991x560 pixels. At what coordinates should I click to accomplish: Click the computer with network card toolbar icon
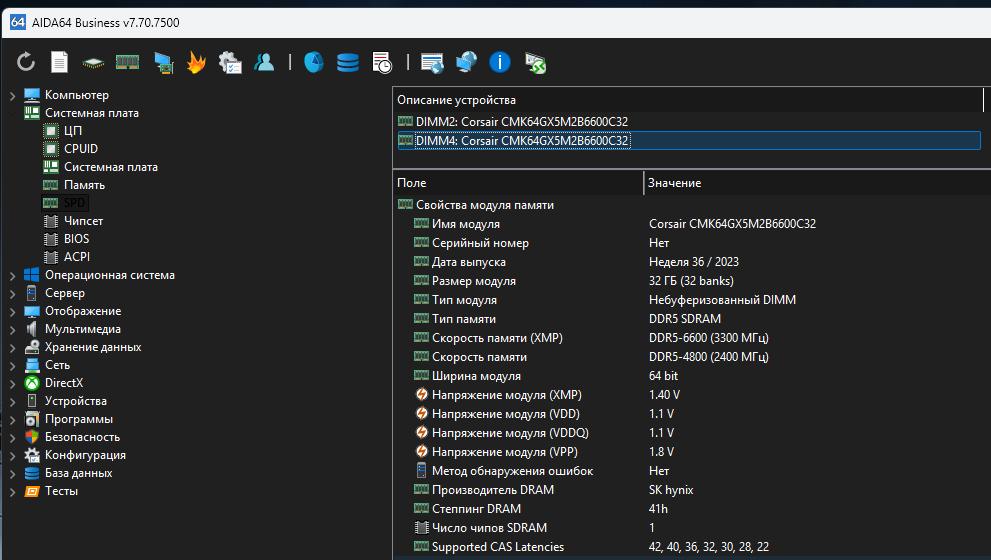point(163,63)
